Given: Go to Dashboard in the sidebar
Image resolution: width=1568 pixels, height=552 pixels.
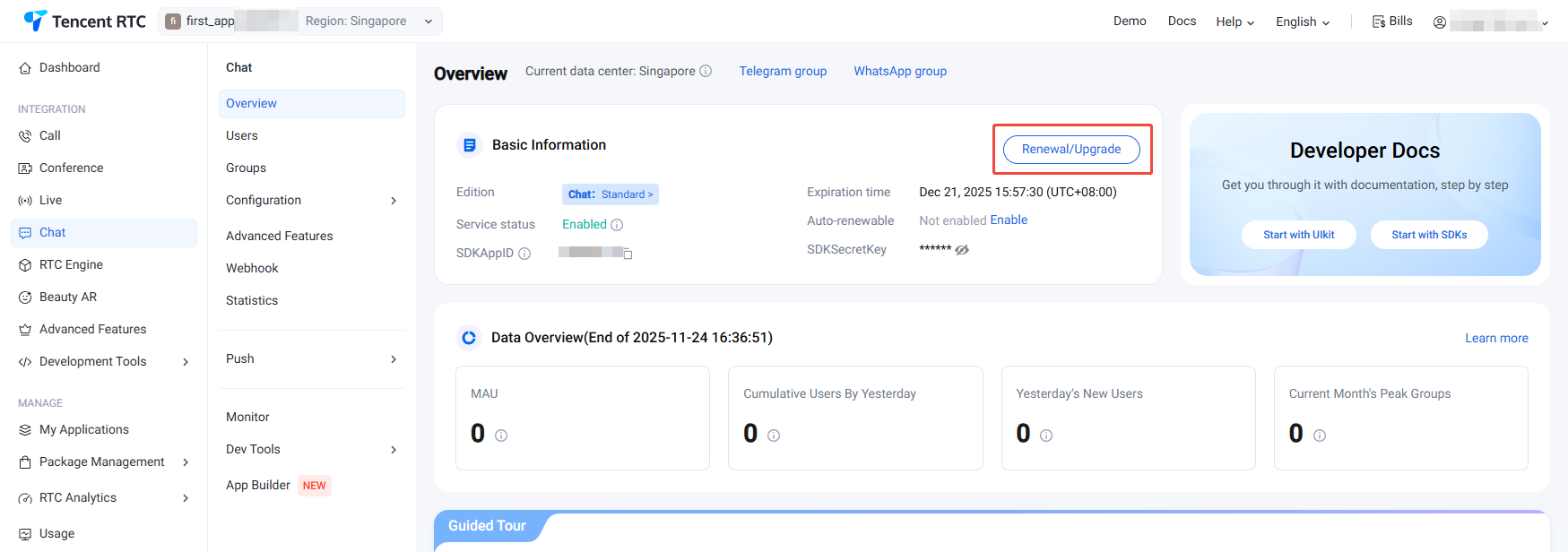Looking at the screenshot, I should point(69,68).
